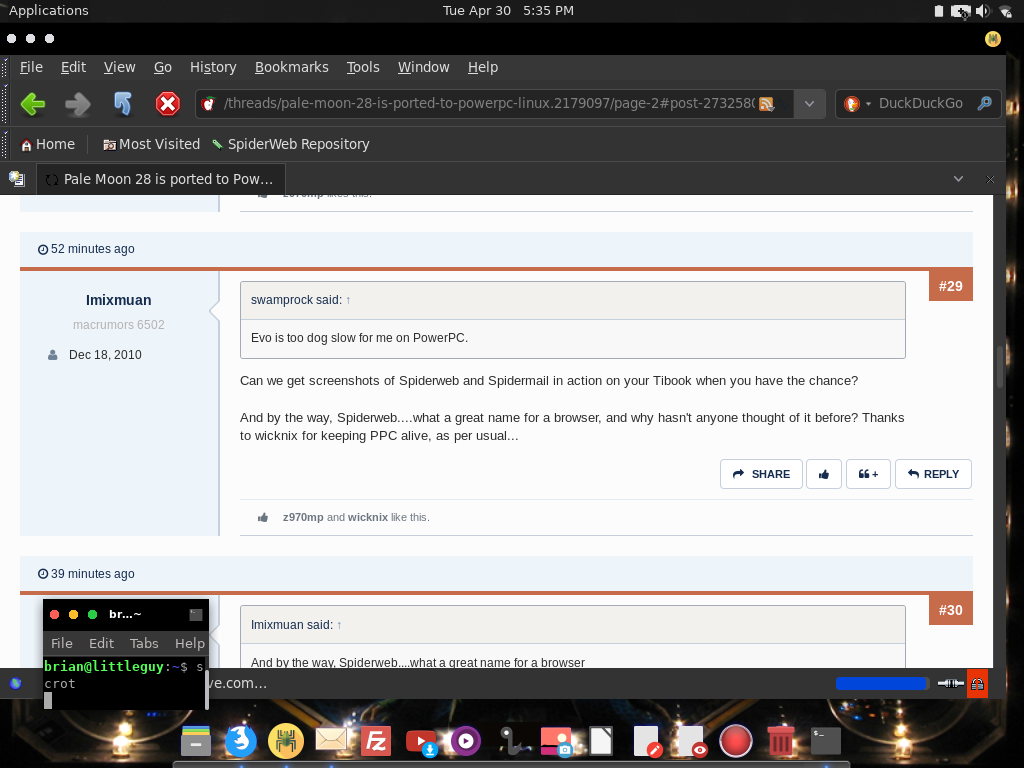This screenshot has width=1024, height=768.
Task: Open the browser Help menu
Action: pos(483,67)
